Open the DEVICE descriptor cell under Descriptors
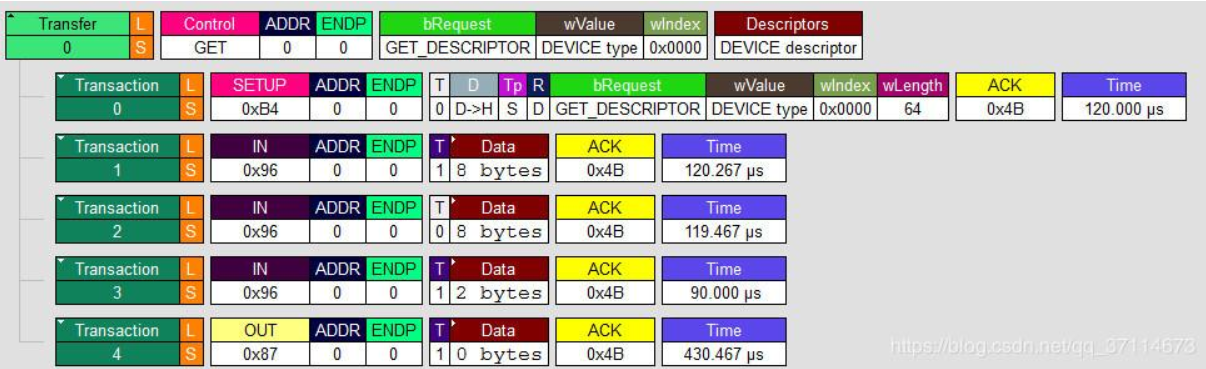The height and width of the screenshot is (369, 1206). [x=789, y=35]
